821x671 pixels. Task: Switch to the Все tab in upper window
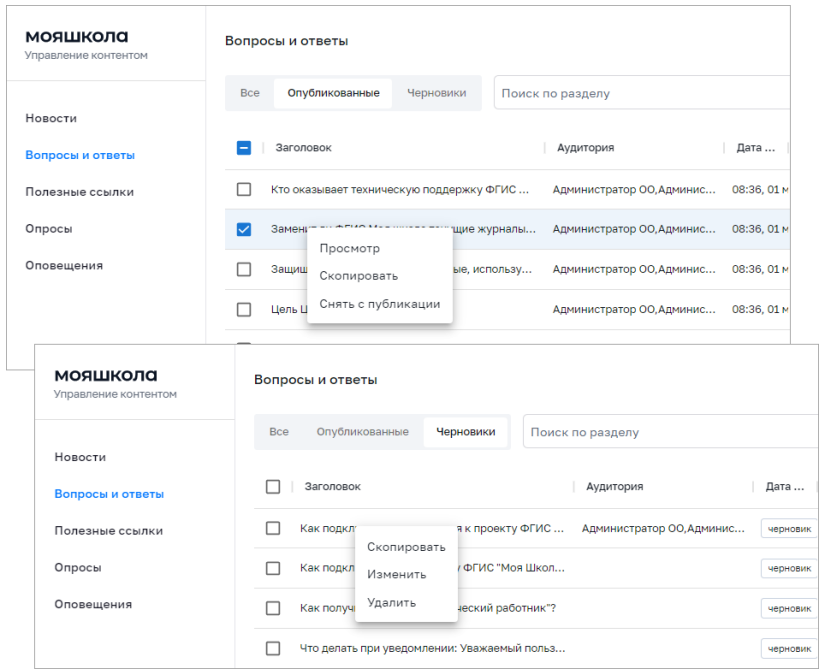click(x=250, y=93)
